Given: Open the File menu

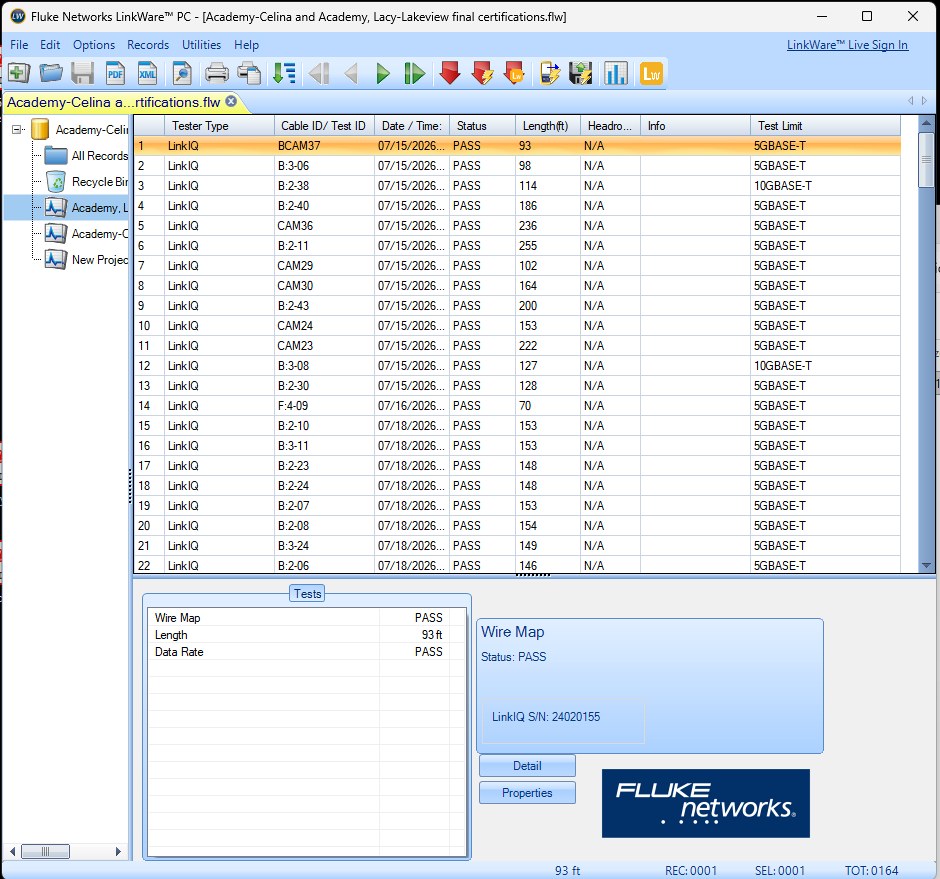Looking at the screenshot, I should [x=19, y=45].
